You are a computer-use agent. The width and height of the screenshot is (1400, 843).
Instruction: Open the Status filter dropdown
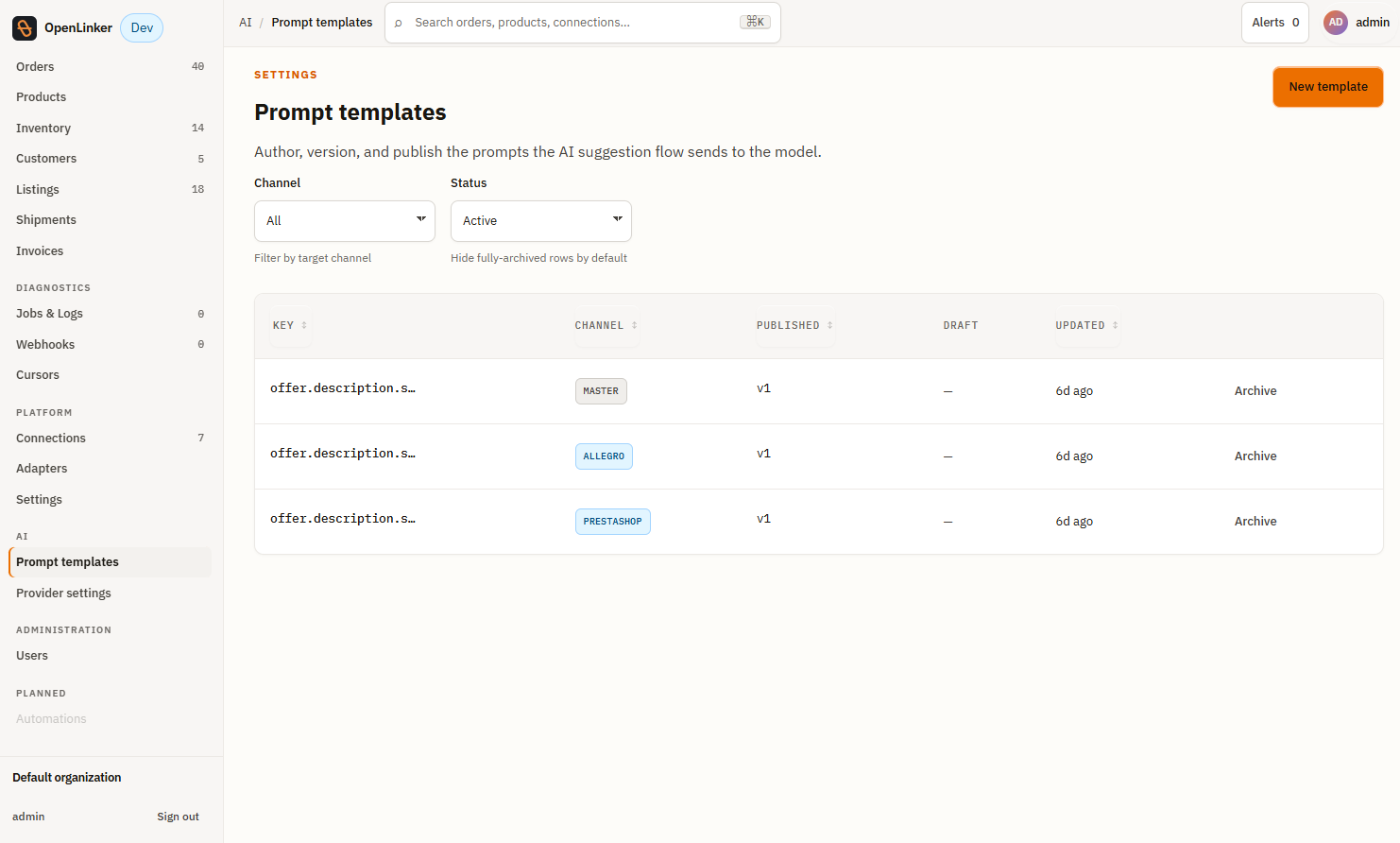(x=541, y=221)
